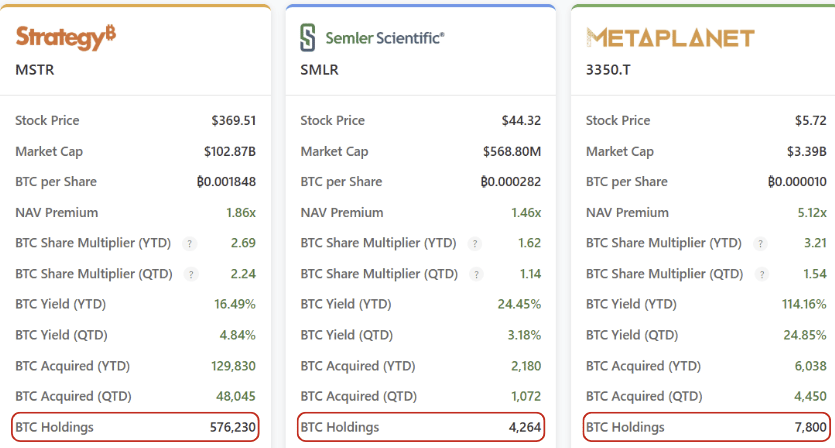Select the 3350.T ticker label
This screenshot has width=835, height=448.
coord(609,70)
